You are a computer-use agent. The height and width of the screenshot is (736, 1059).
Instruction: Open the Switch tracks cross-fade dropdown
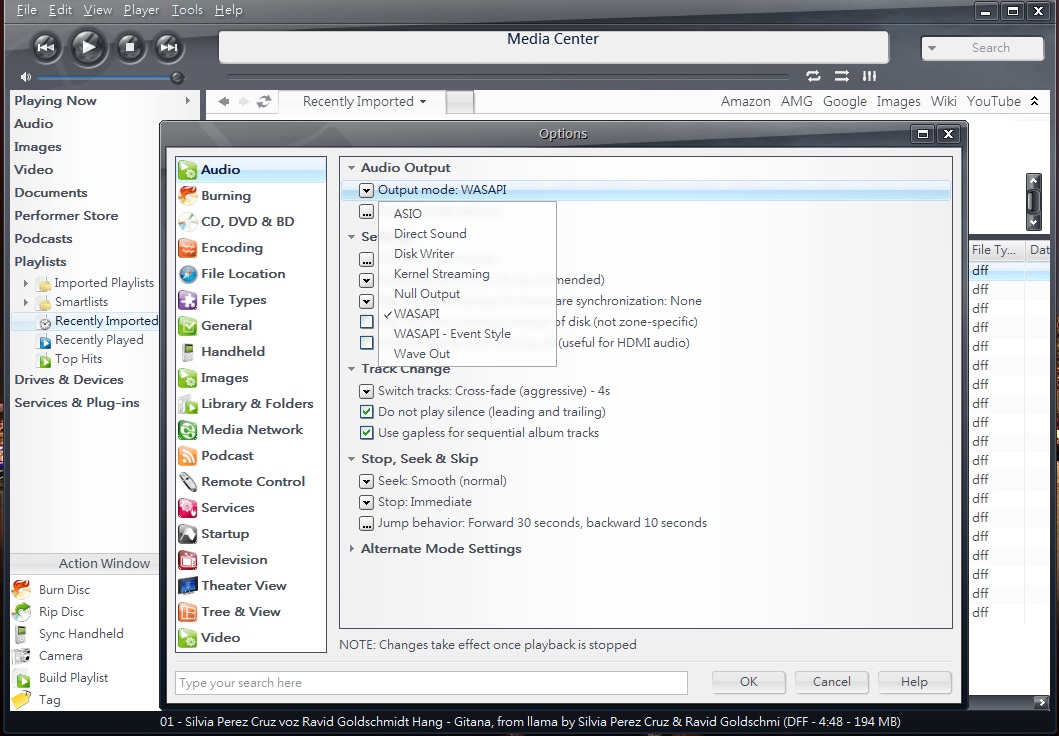[x=367, y=391]
